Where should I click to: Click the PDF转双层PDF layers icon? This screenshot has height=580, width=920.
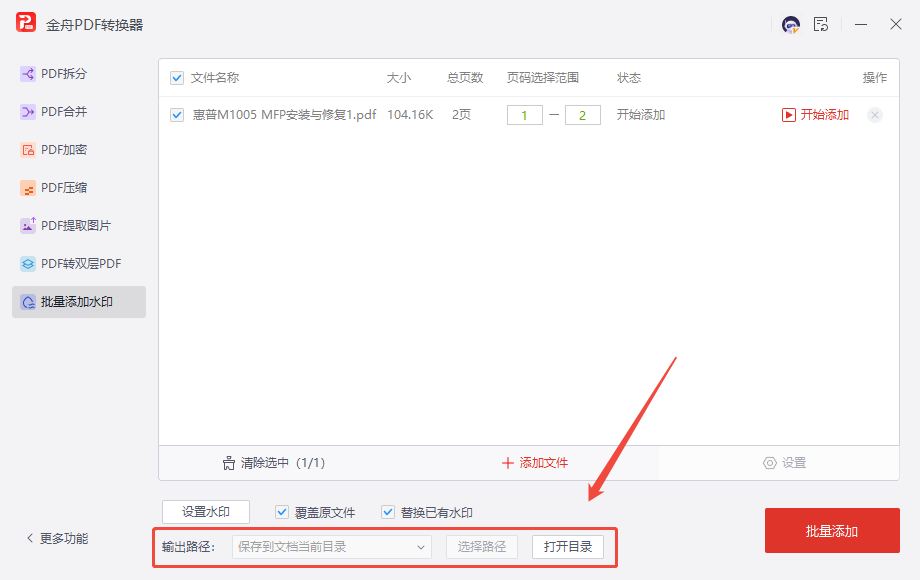(x=28, y=264)
